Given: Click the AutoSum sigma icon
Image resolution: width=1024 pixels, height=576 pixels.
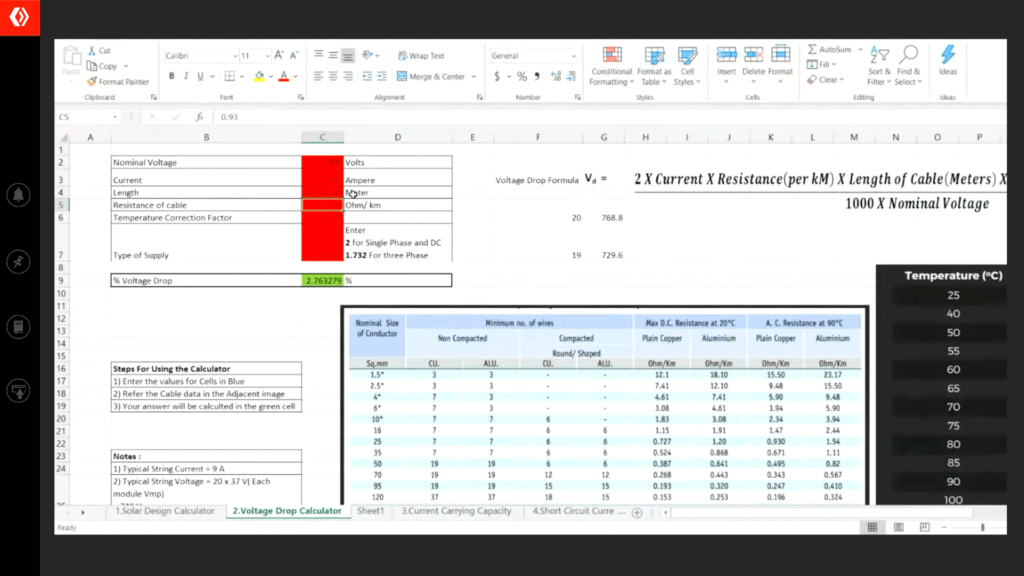Looking at the screenshot, I should [812, 50].
